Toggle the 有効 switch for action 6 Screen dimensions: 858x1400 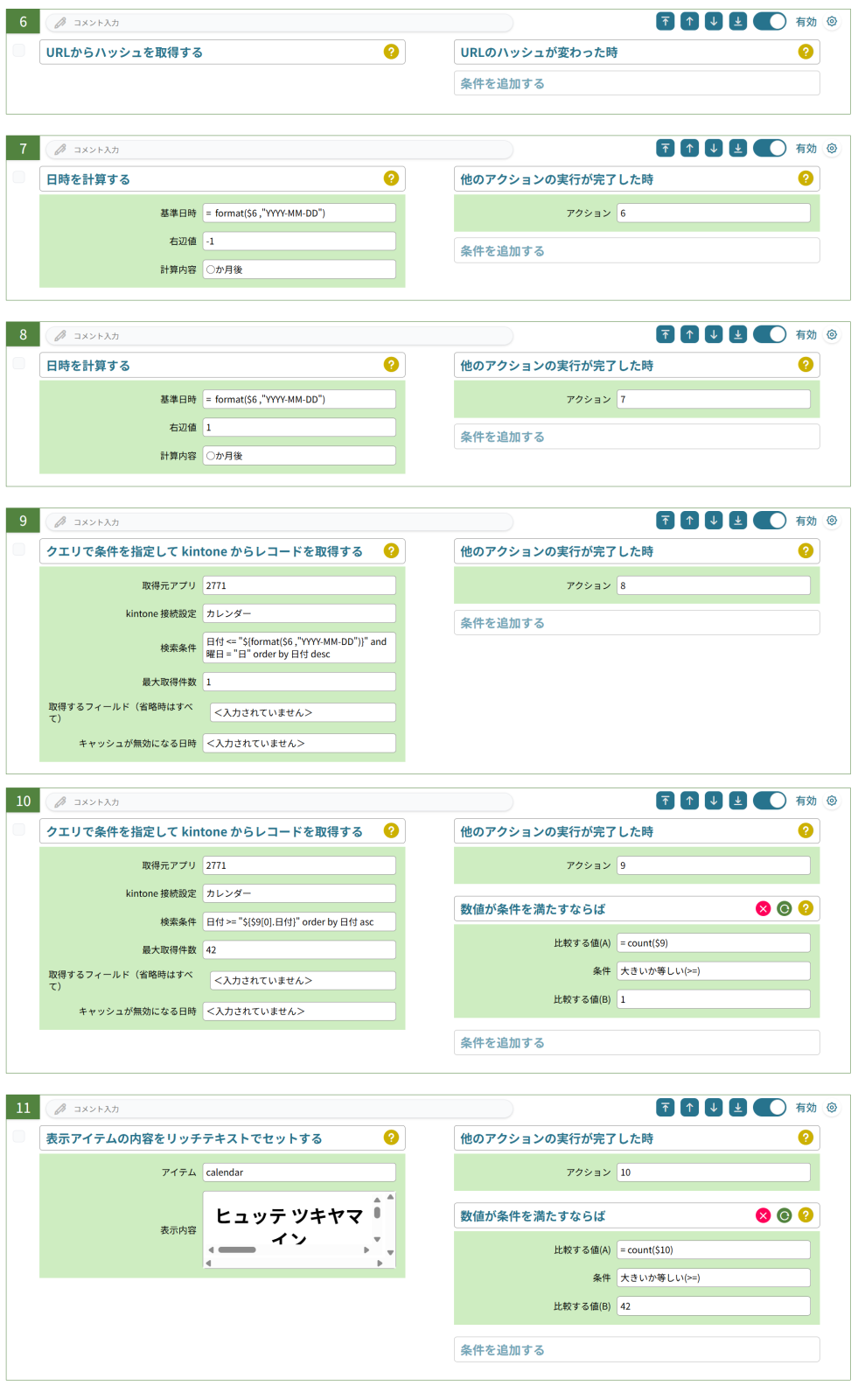770,22
